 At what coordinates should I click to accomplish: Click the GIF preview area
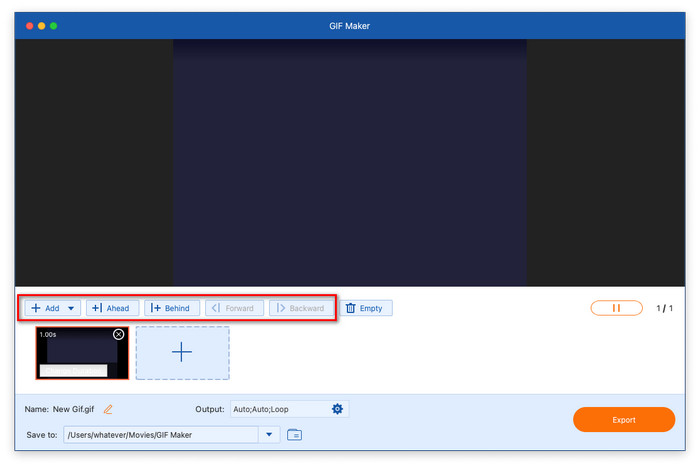point(350,163)
